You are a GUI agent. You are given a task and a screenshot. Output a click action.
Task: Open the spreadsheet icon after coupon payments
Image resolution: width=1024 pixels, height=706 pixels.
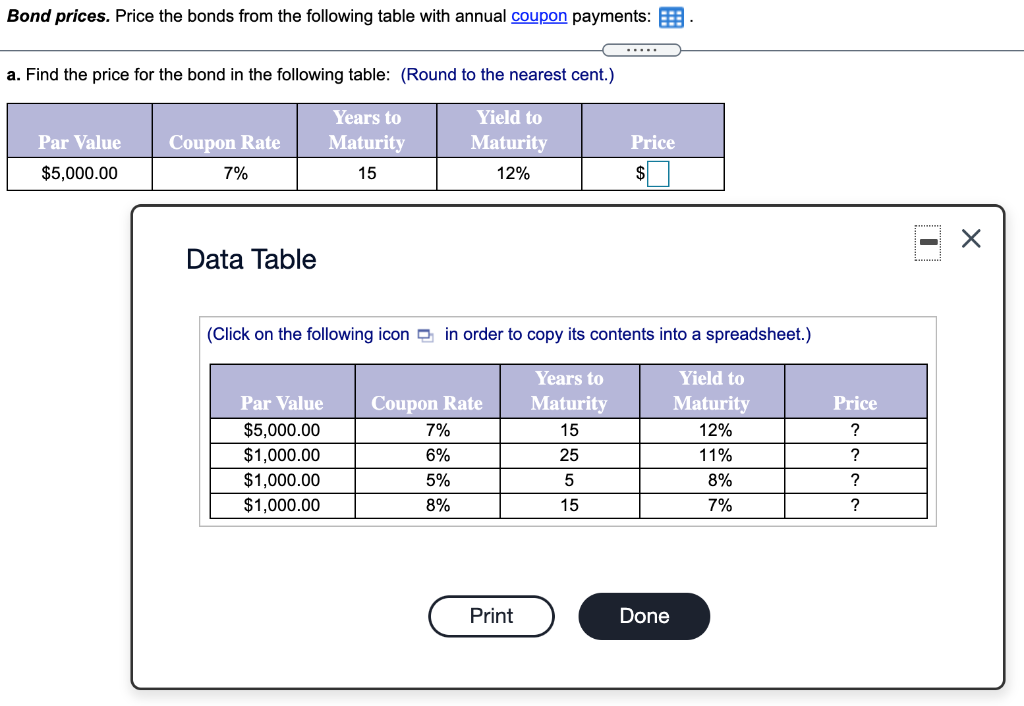coord(670,17)
